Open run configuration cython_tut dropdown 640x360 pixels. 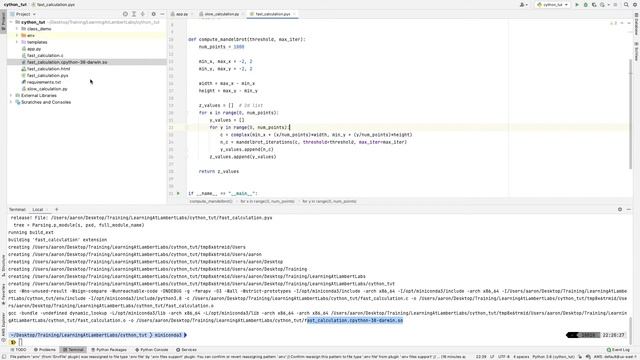(x=552, y=4)
